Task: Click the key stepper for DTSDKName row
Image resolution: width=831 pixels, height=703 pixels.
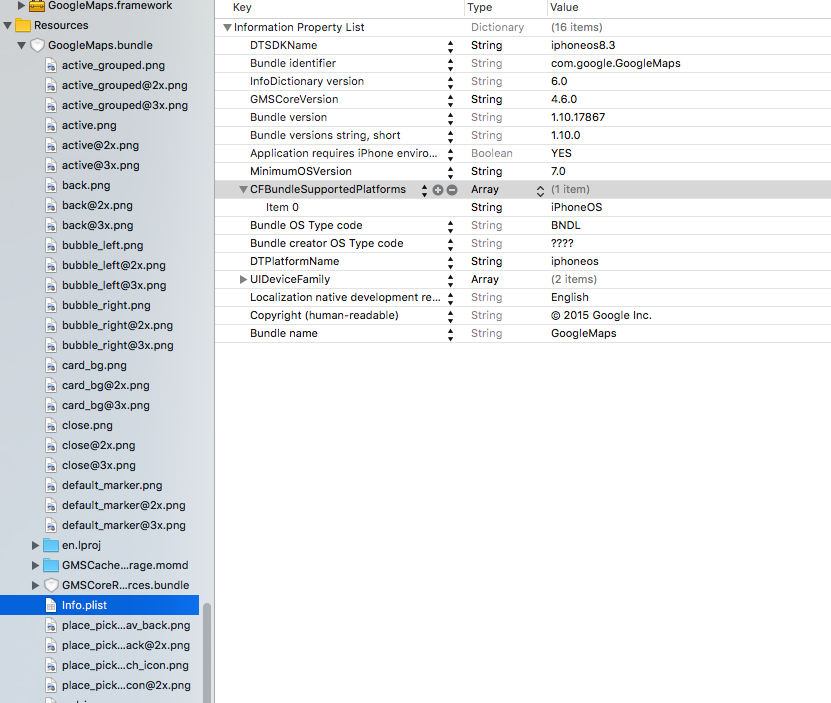Action: click(x=450, y=46)
